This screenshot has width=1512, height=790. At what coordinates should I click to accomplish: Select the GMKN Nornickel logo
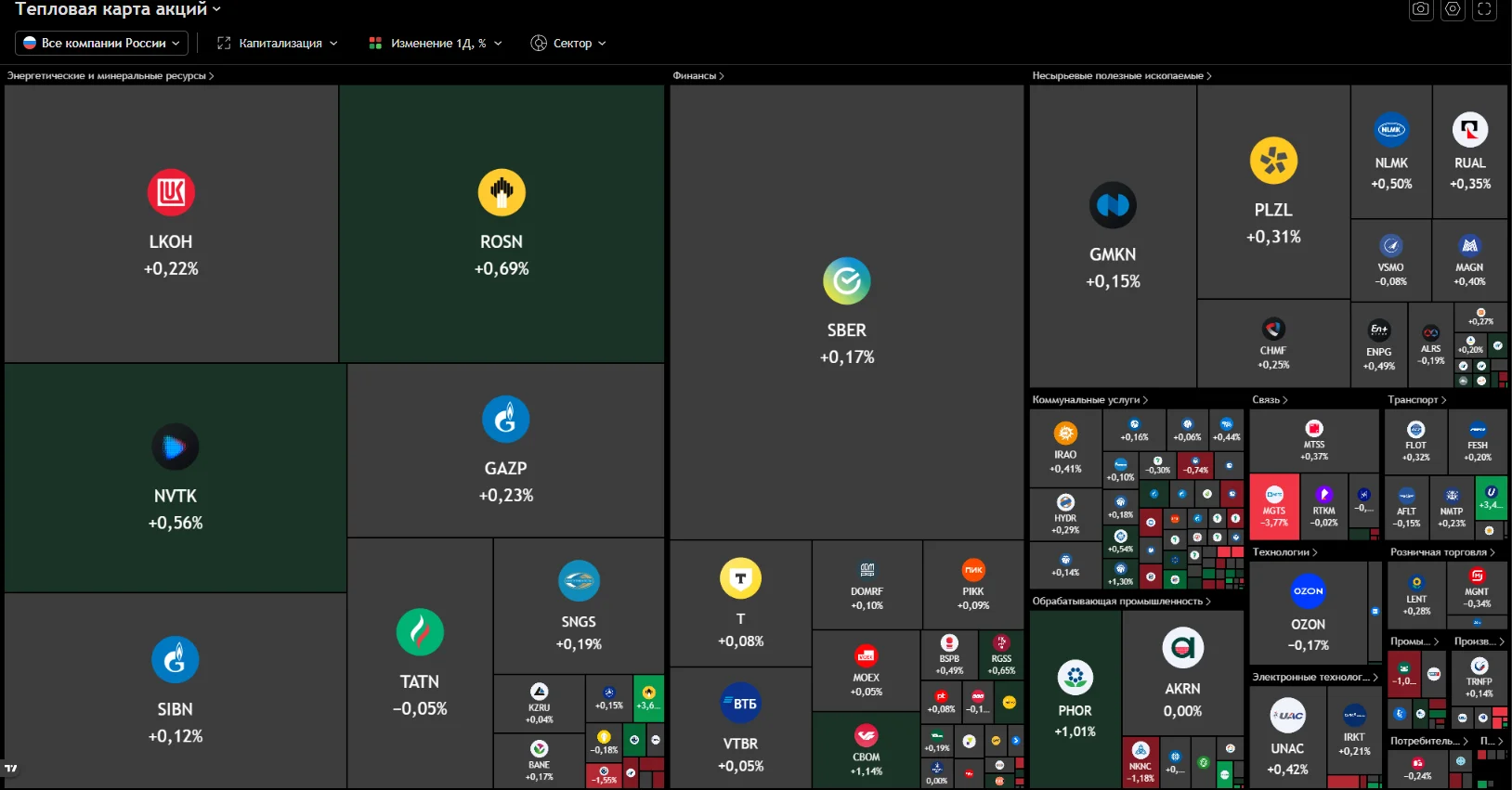[1113, 205]
